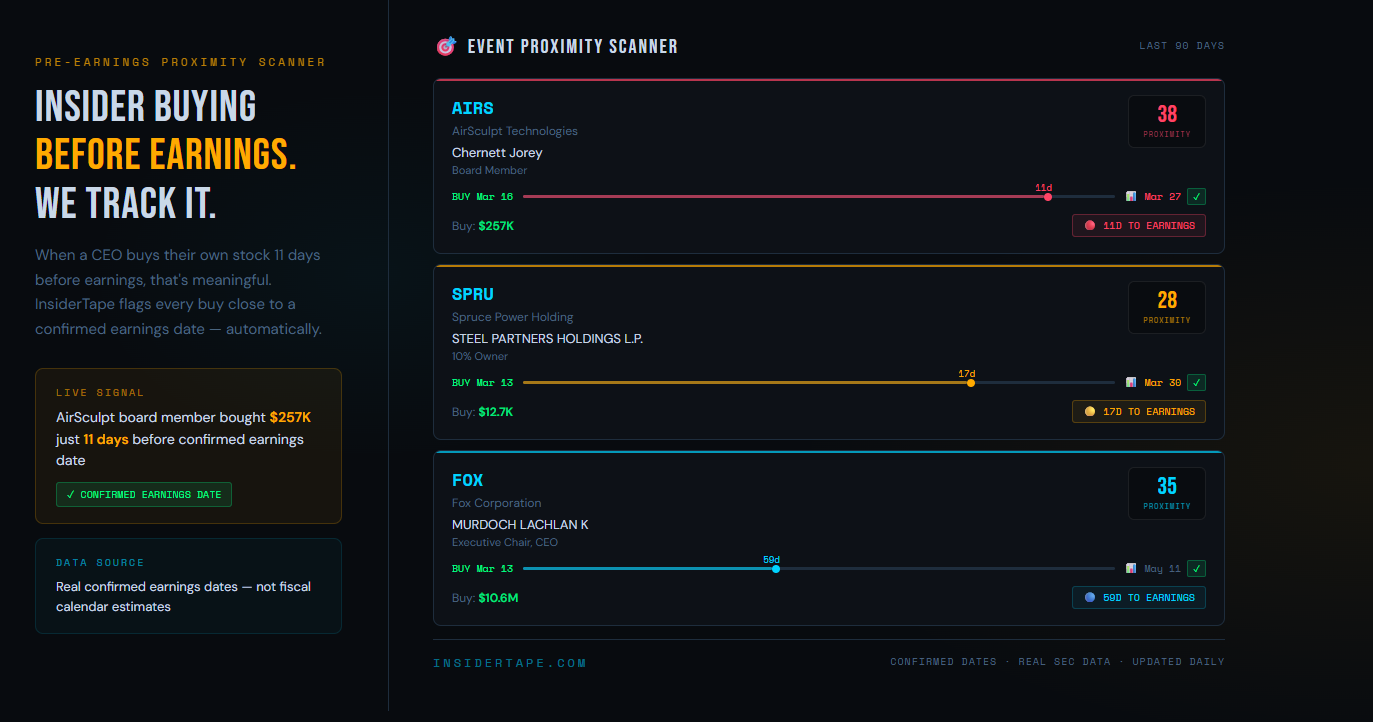1373x722 pixels.
Task: Open the FOX ticker link
Action: (x=468, y=480)
